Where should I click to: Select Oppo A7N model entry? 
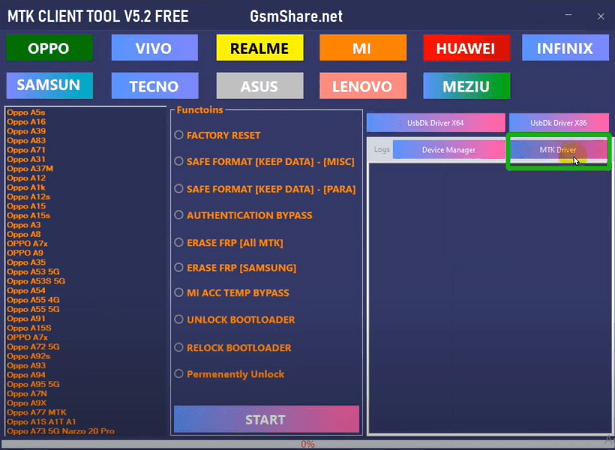pyautogui.click(x=27, y=394)
